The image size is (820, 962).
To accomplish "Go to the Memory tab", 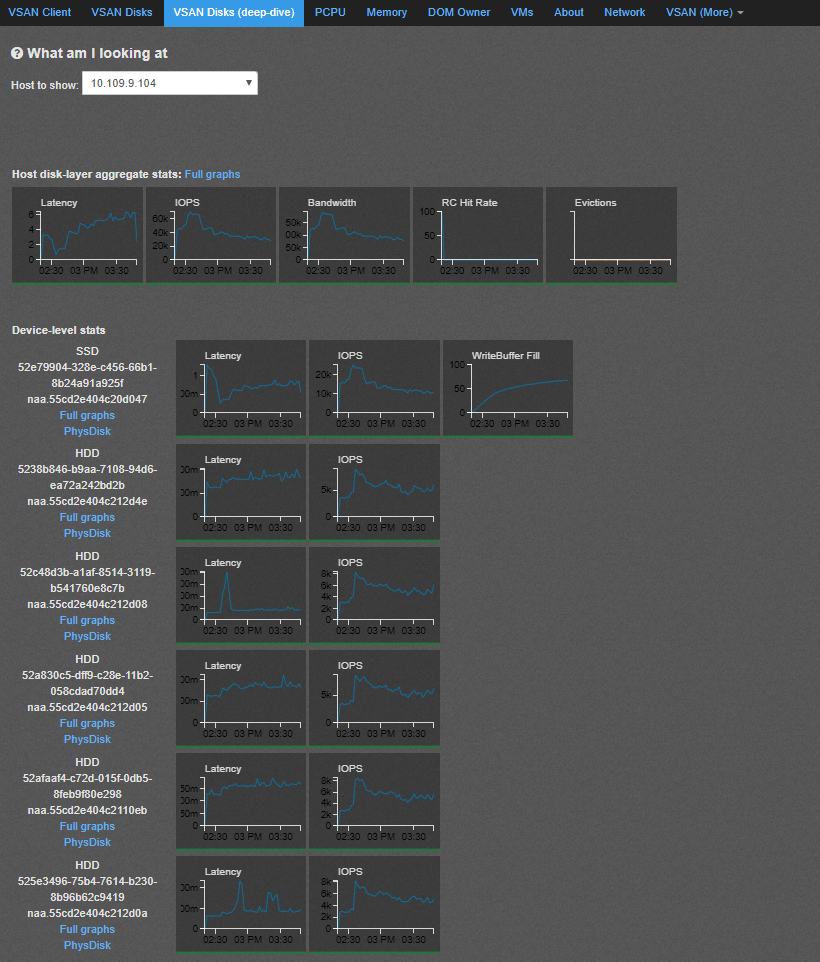I will 386,12.
